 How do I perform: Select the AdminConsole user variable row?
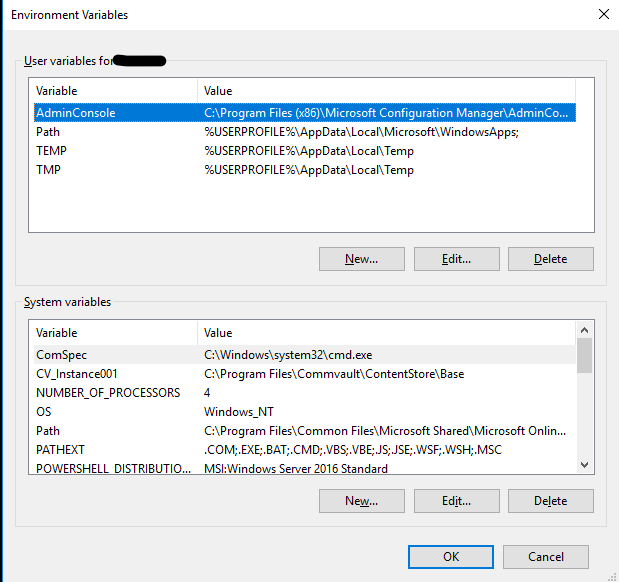[305, 113]
